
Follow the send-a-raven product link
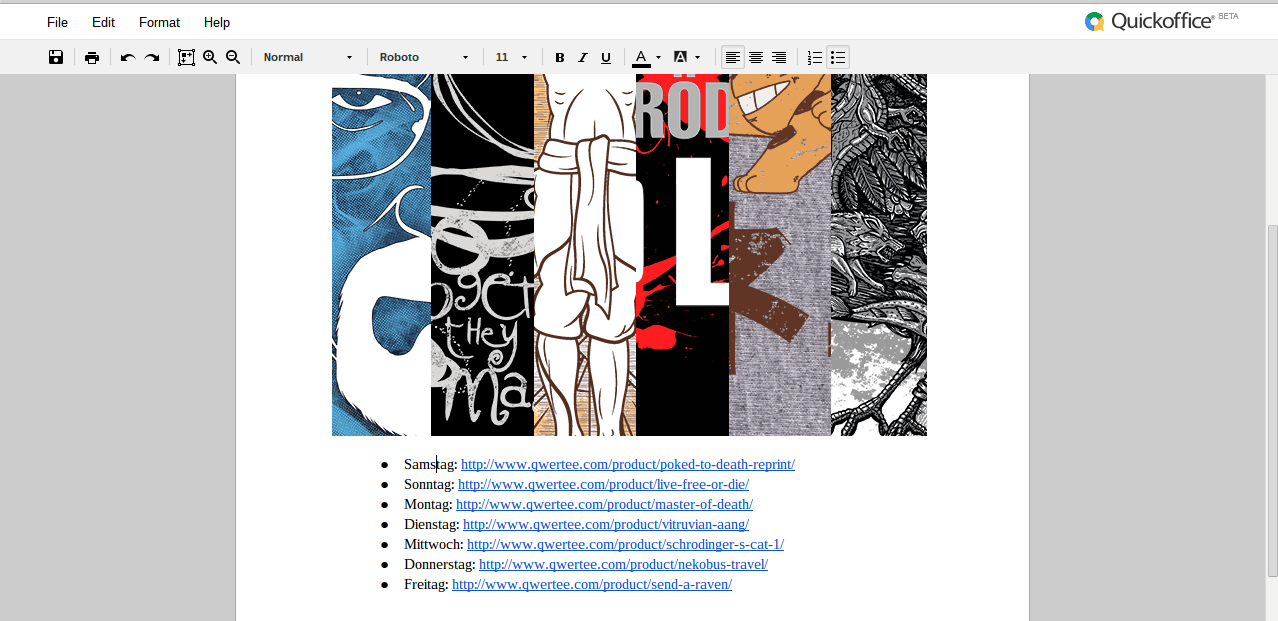coord(591,584)
